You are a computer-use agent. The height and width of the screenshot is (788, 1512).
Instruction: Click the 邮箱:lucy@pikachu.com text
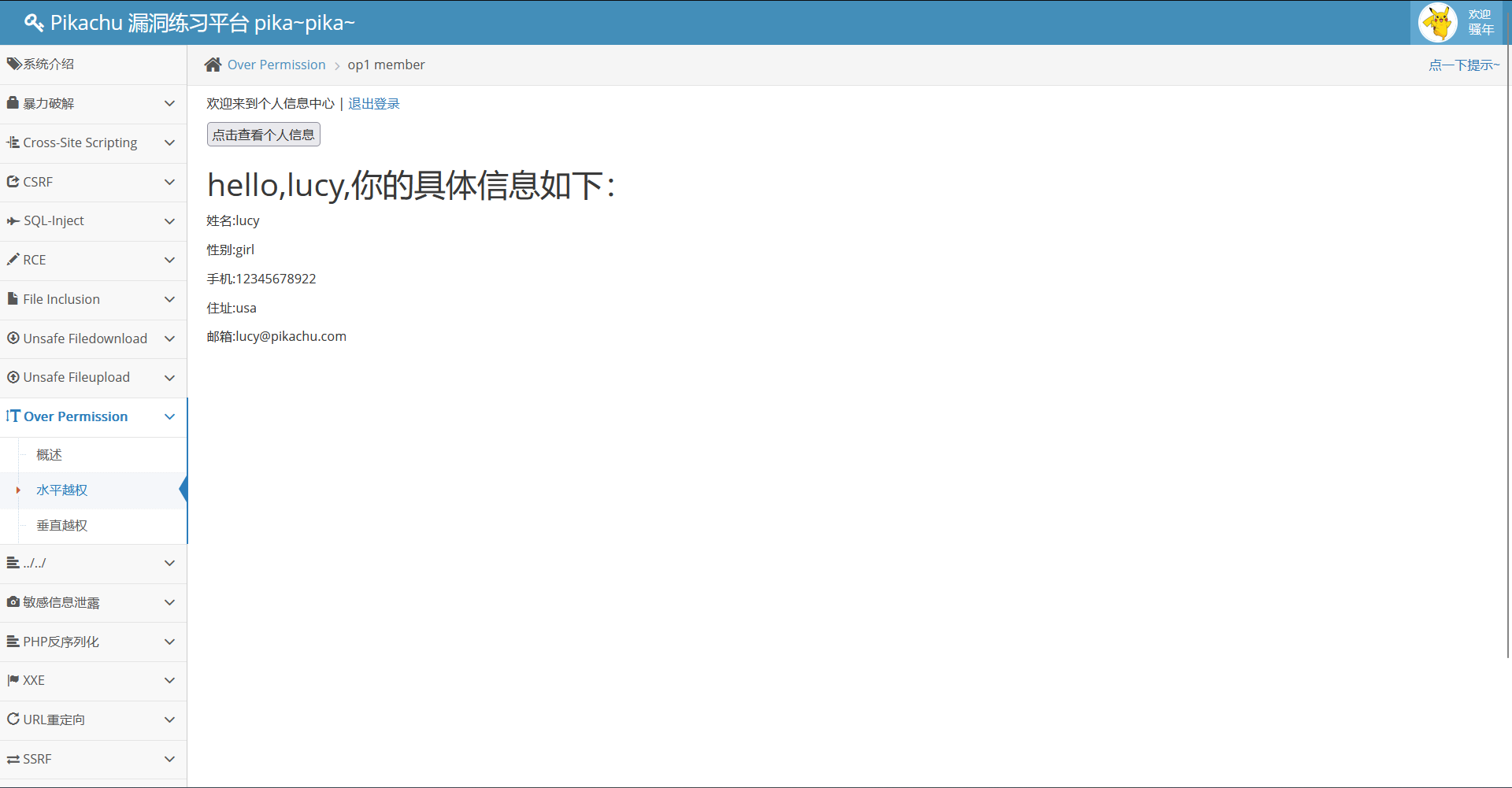click(x=276, y=336)
